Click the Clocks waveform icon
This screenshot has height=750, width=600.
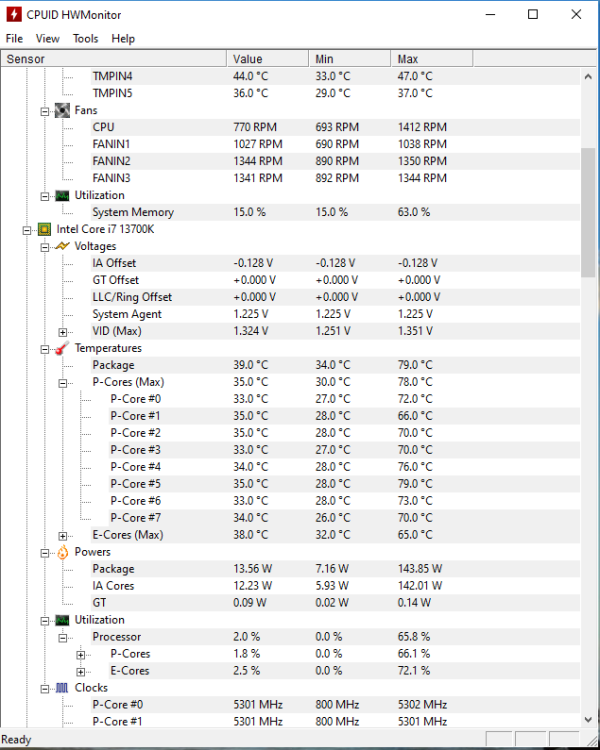point(62,688)
